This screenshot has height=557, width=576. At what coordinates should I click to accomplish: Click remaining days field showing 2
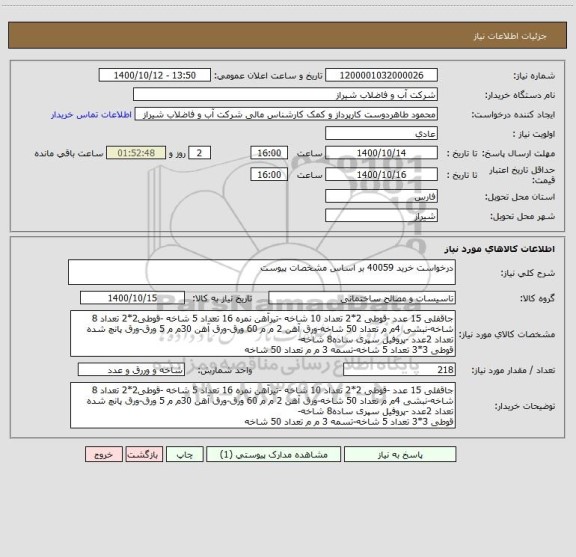pyautogui.click(x=199, y=153)
